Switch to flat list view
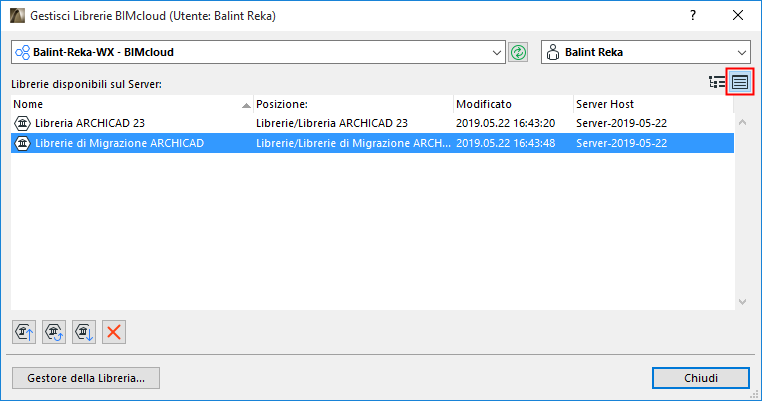Screen dimensions: 762x401 coord(740,82)
